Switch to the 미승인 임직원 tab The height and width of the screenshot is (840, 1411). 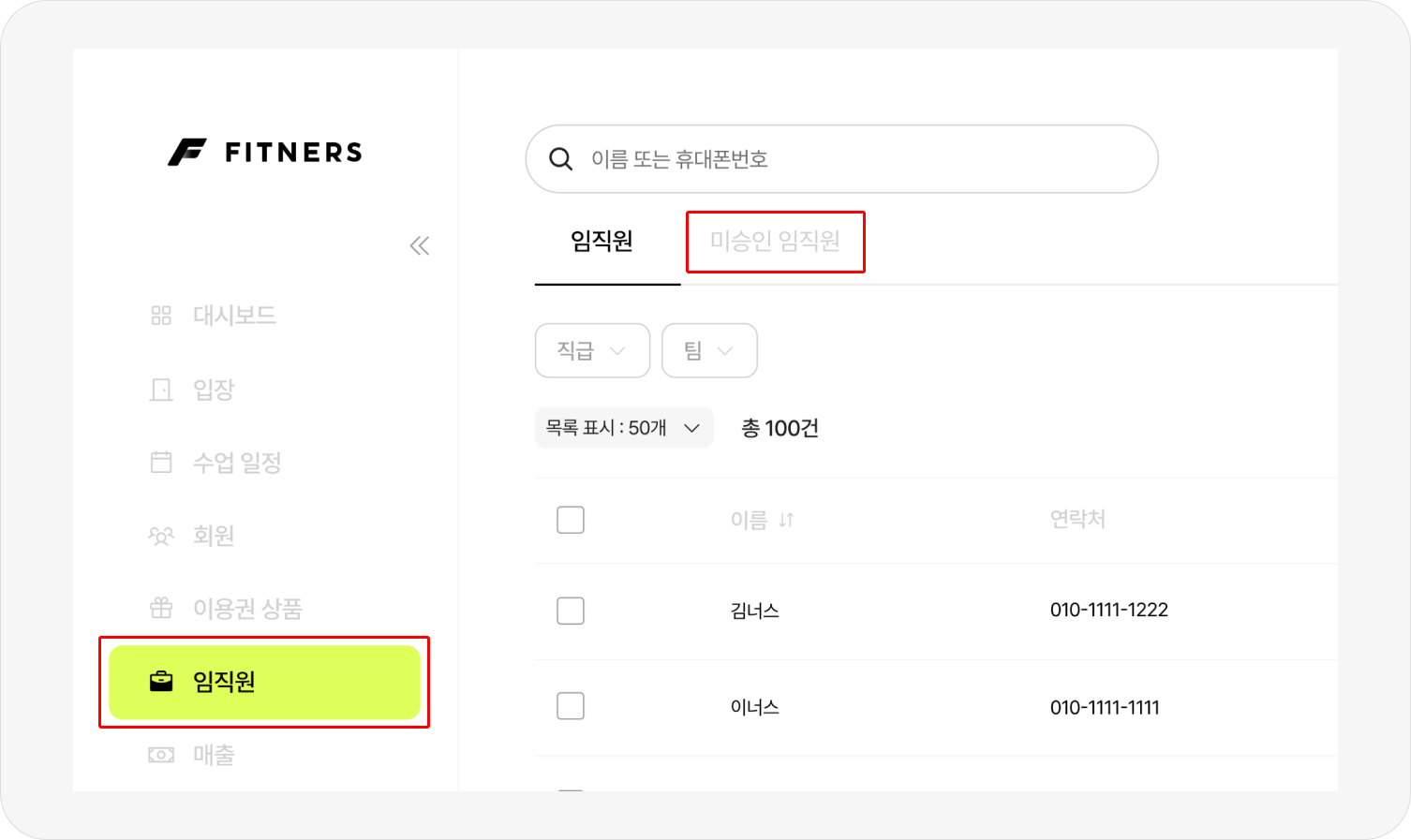click(775, 242)
